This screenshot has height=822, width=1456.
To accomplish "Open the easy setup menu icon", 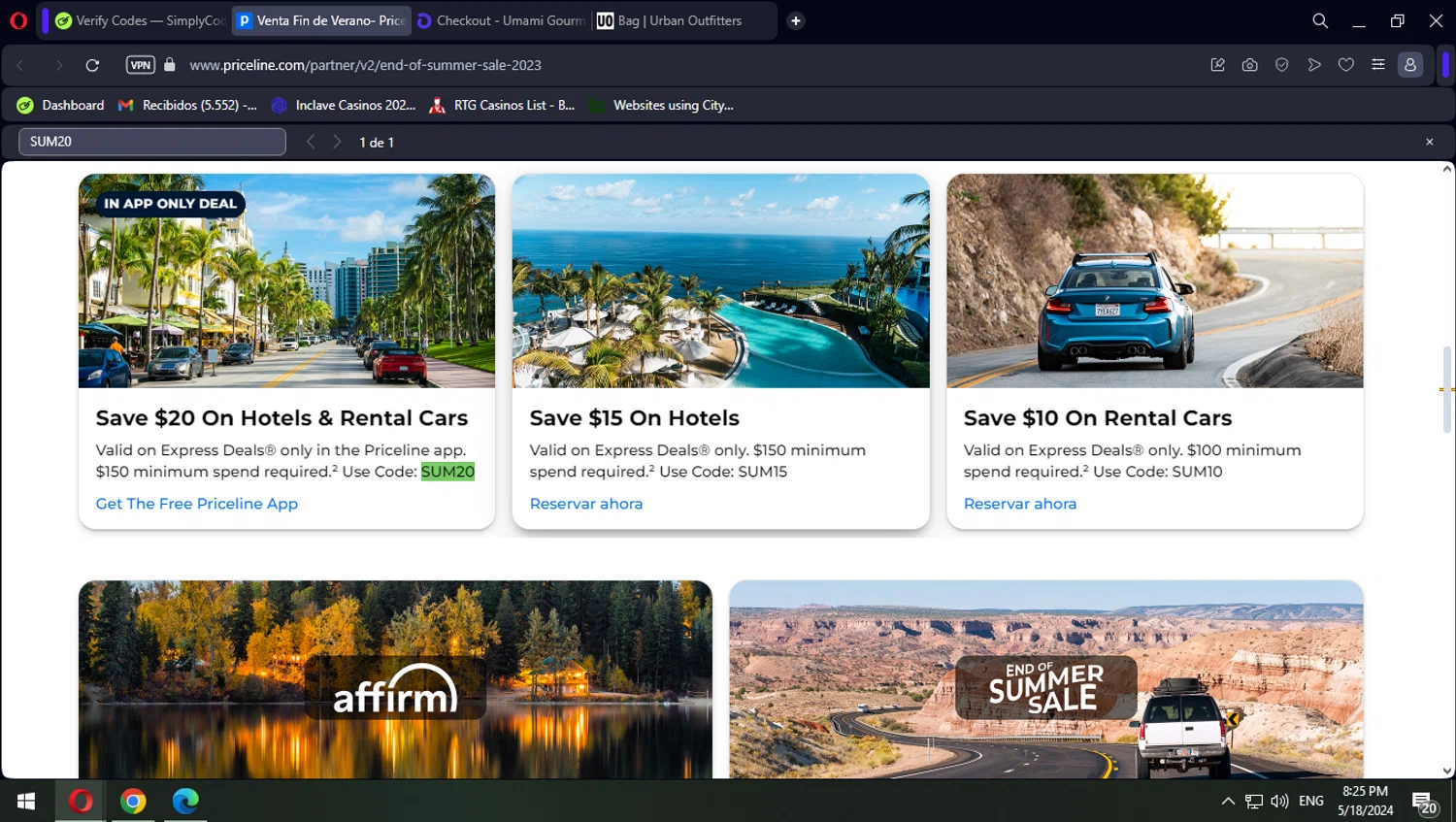I will click(x=1378, y=65).
